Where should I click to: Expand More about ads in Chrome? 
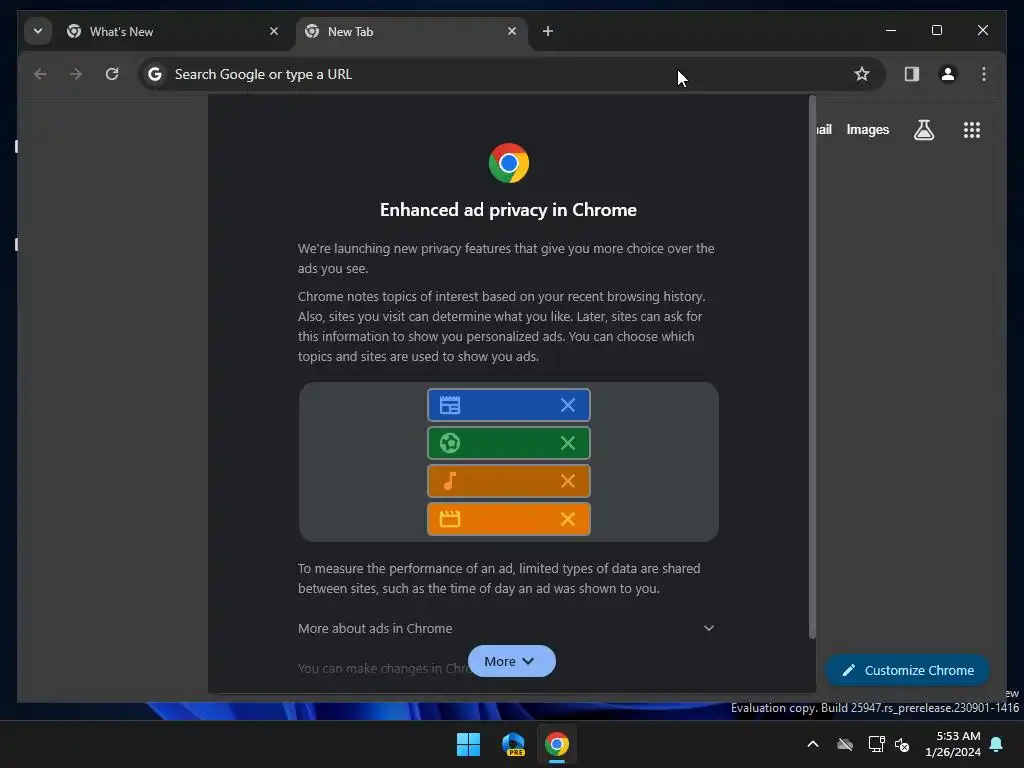point(506,628)
